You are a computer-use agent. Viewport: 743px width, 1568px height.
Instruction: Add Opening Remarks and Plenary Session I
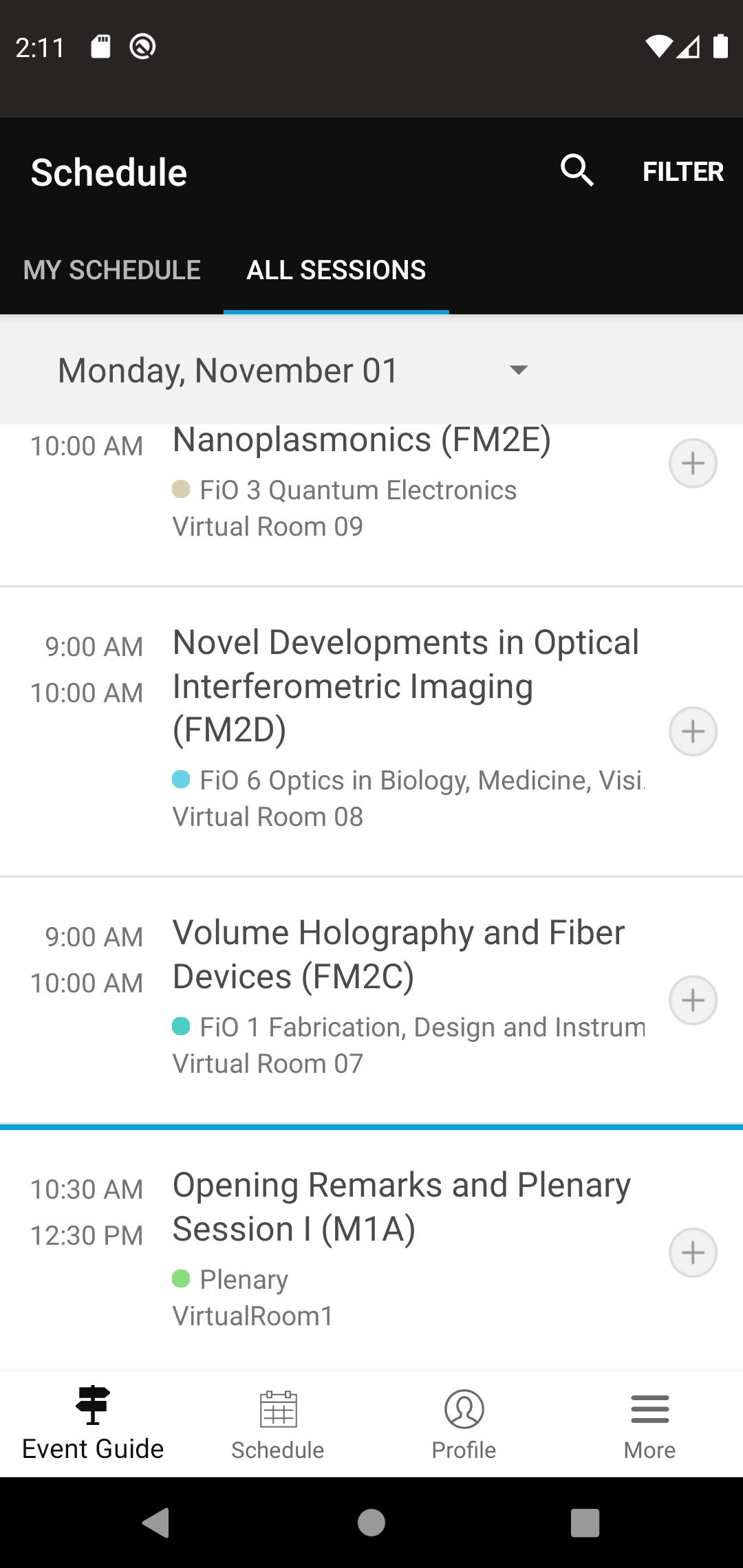(693, 1252)
